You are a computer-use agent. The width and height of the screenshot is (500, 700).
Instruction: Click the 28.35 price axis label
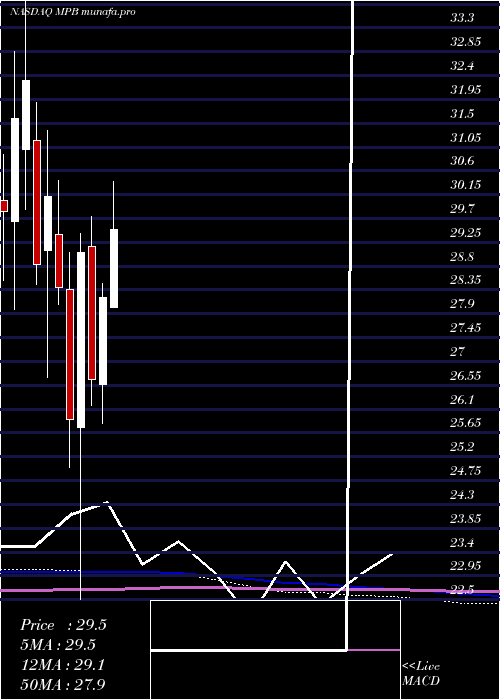tap(466, 280)
